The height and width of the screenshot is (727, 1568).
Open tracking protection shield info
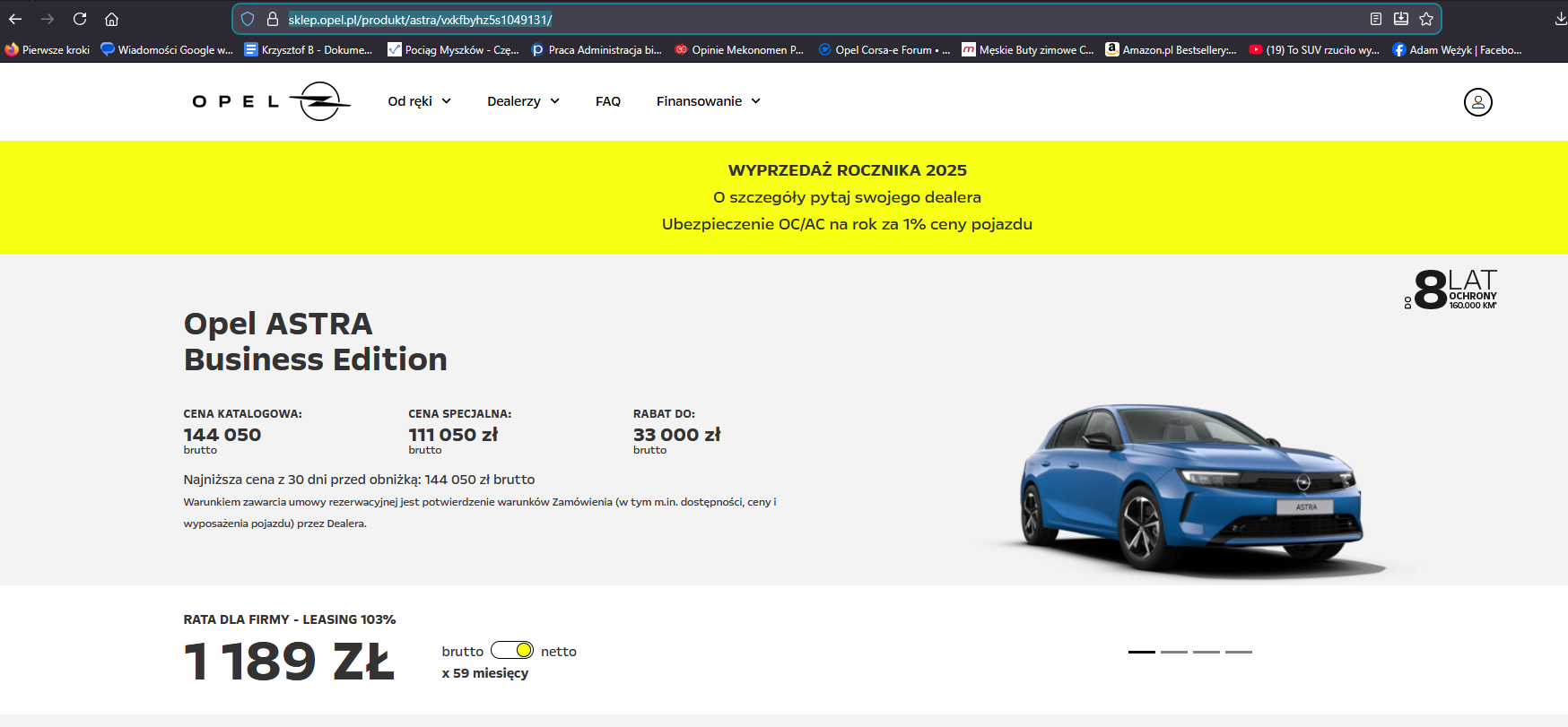coord(248,19)
